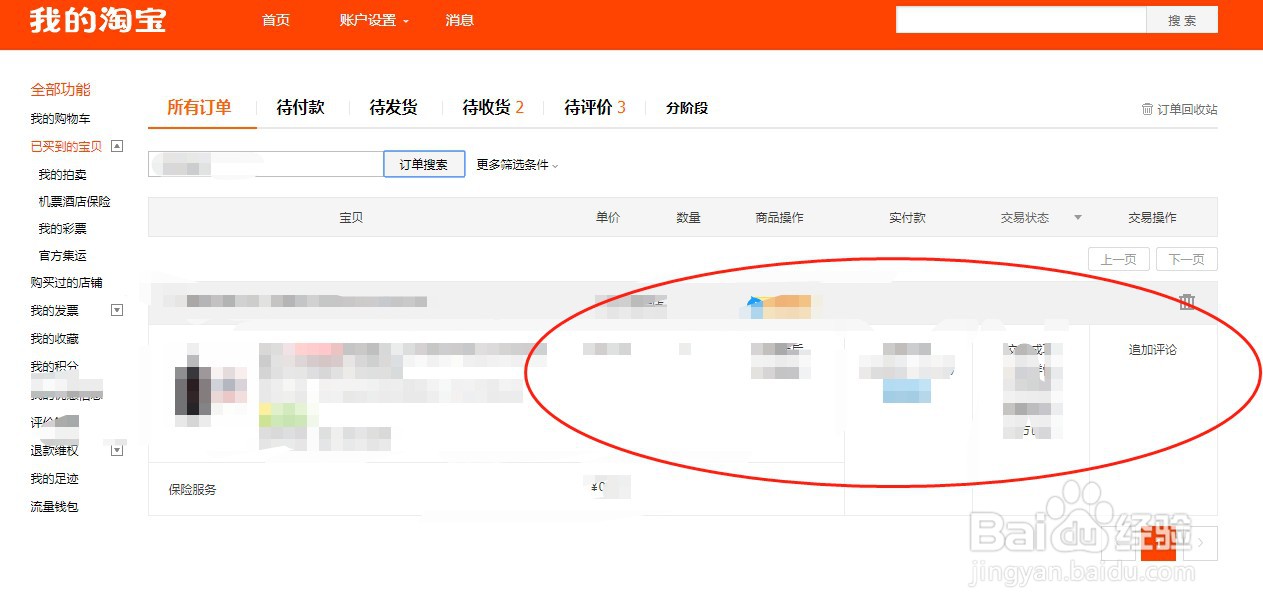Click the 搜索 search button
The height and width of the screenshot is (615, 1263).
click(1182, 19)
